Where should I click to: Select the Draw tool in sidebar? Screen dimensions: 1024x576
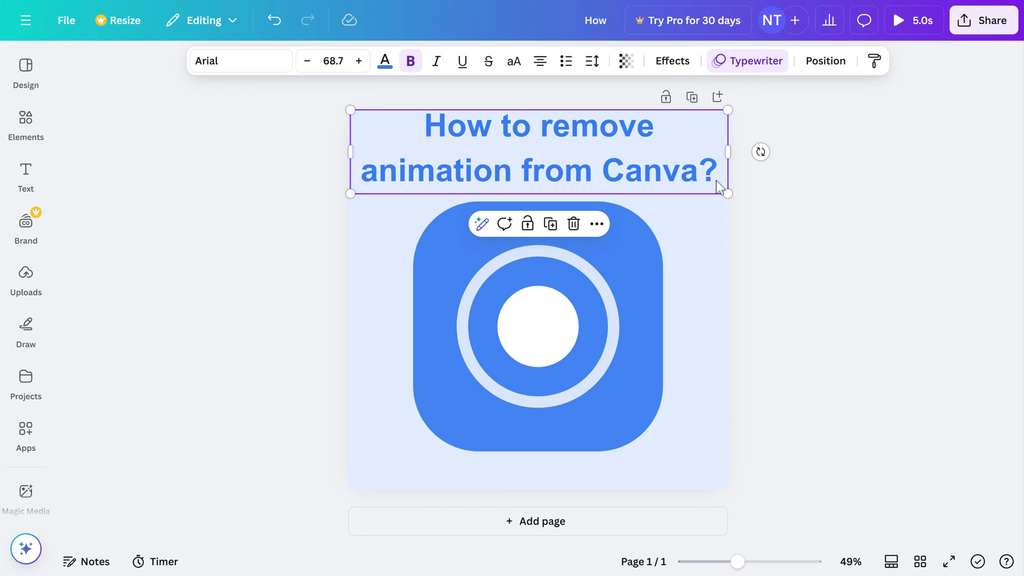coord(26,332)
